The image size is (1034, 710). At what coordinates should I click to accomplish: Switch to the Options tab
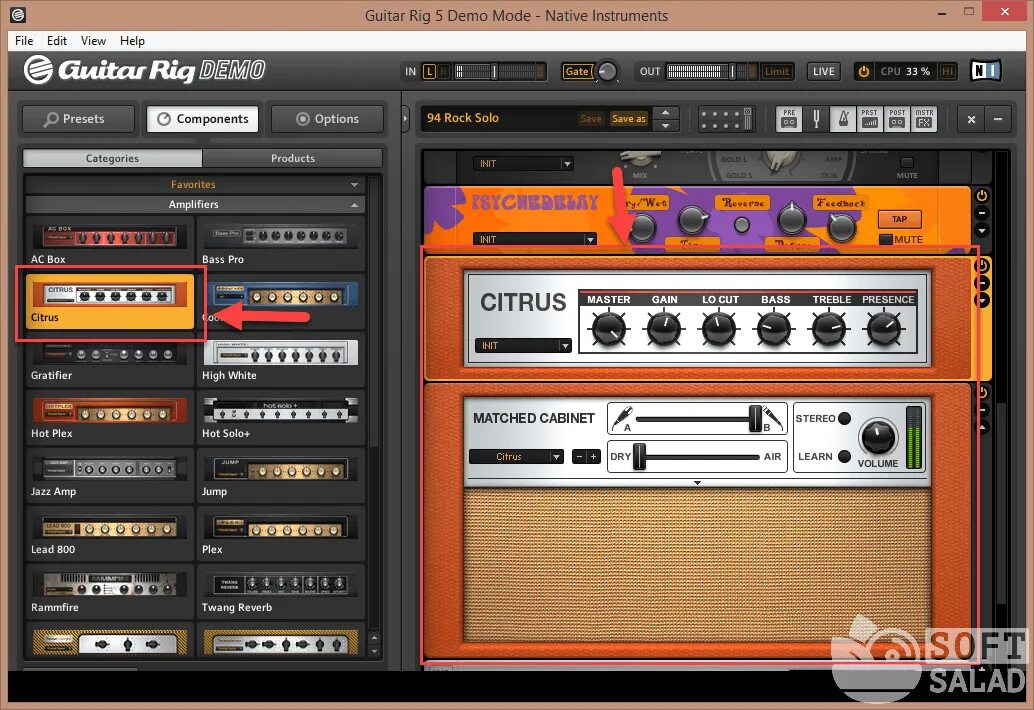point(327,119)
